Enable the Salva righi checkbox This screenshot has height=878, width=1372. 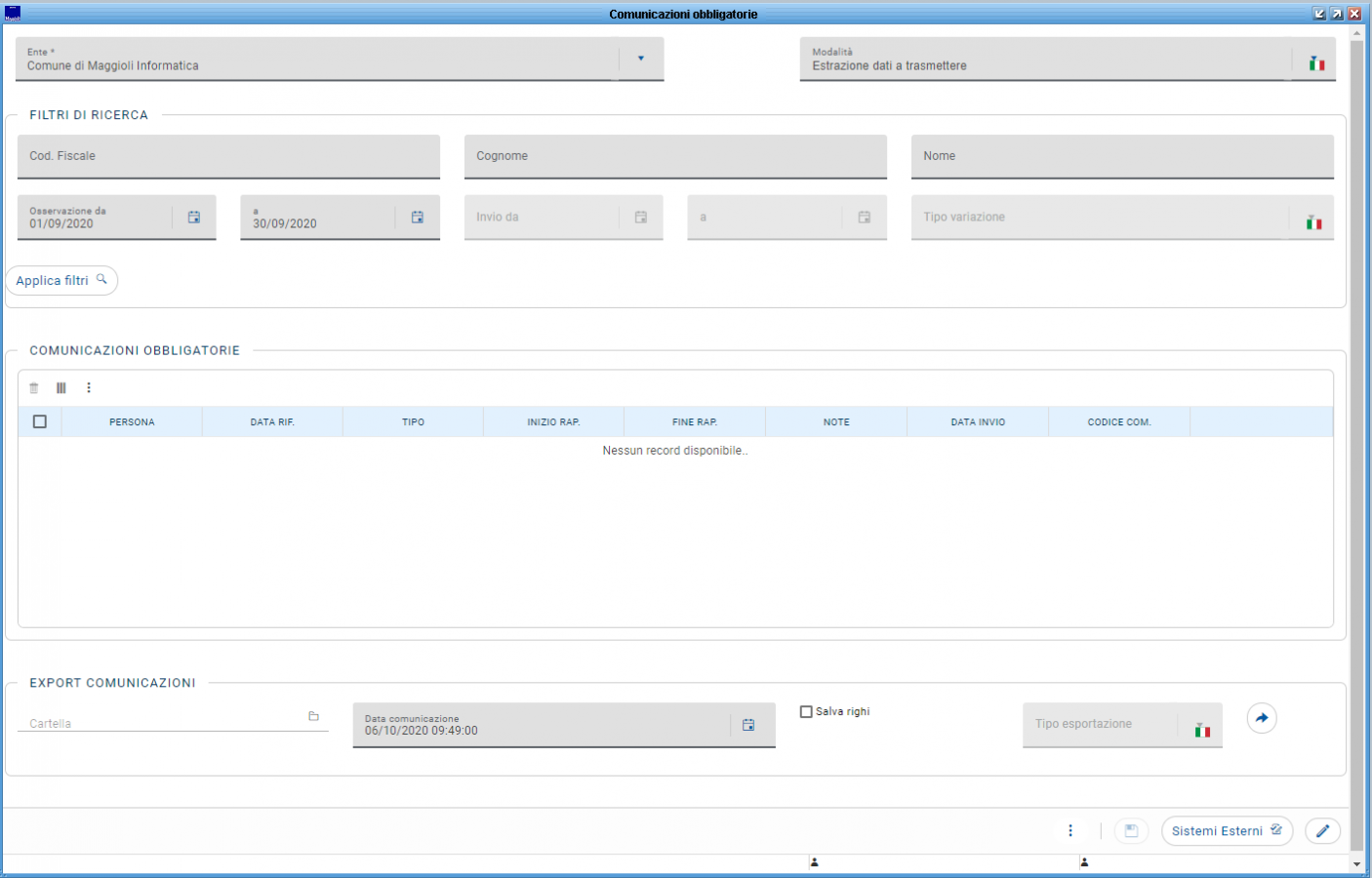tap(806, 712)
